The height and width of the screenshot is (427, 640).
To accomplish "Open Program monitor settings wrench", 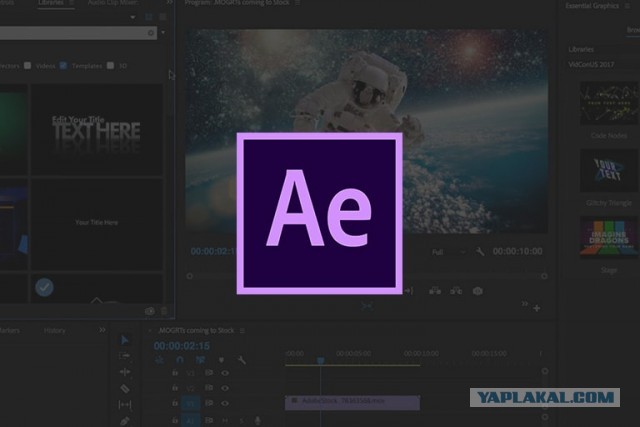I will click(480, 251).
